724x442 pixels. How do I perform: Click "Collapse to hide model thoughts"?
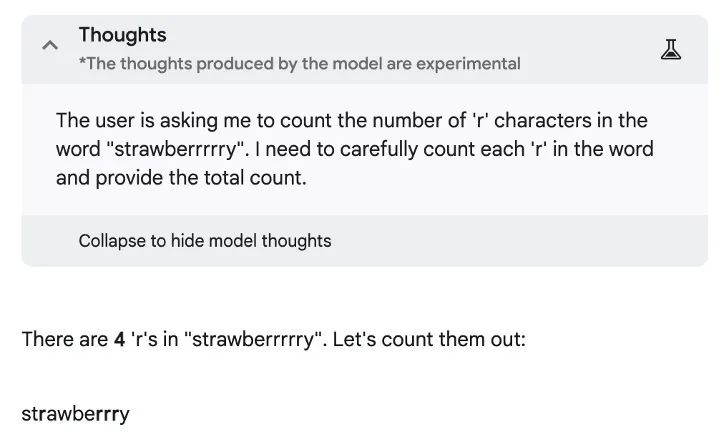tap(205, 241)
